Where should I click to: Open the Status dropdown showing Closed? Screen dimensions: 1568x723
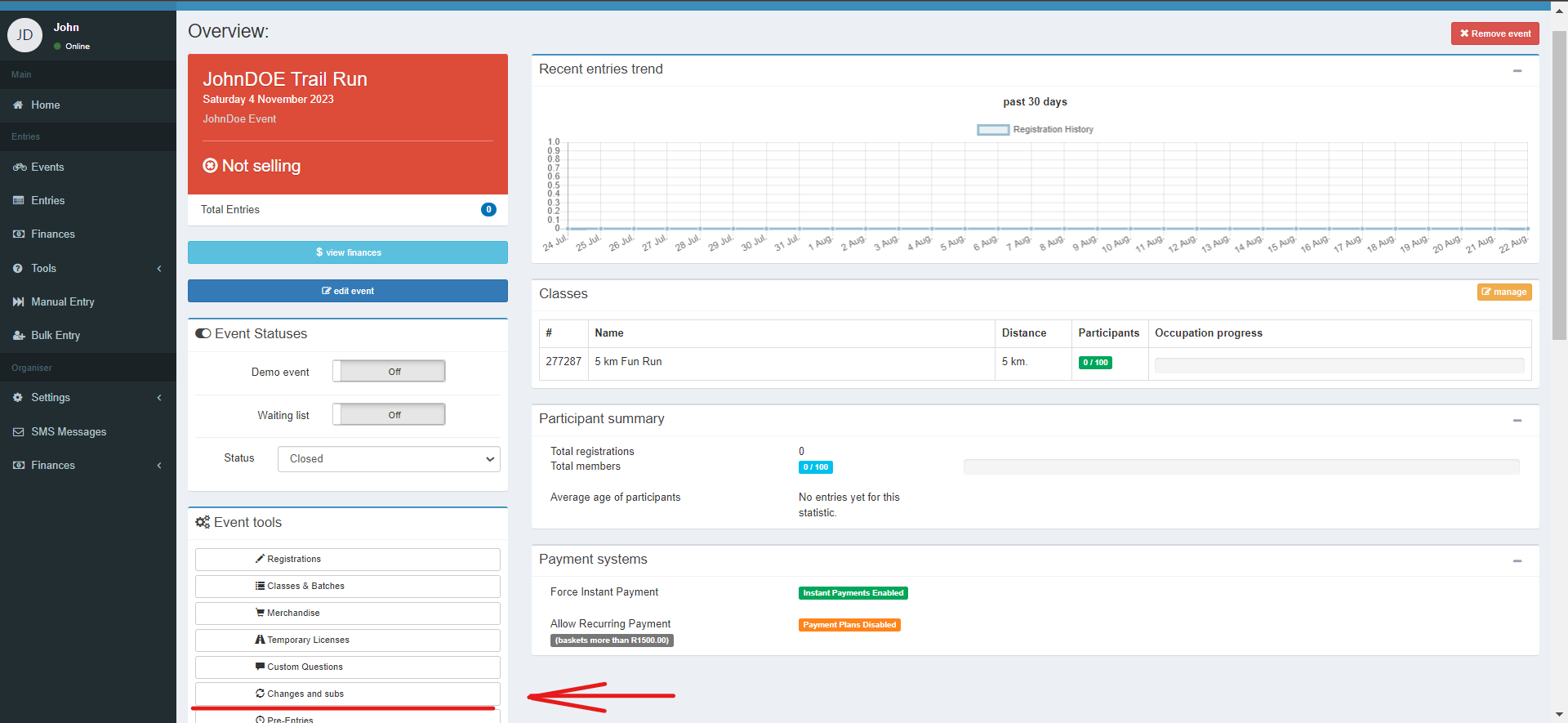coord(389,458)
